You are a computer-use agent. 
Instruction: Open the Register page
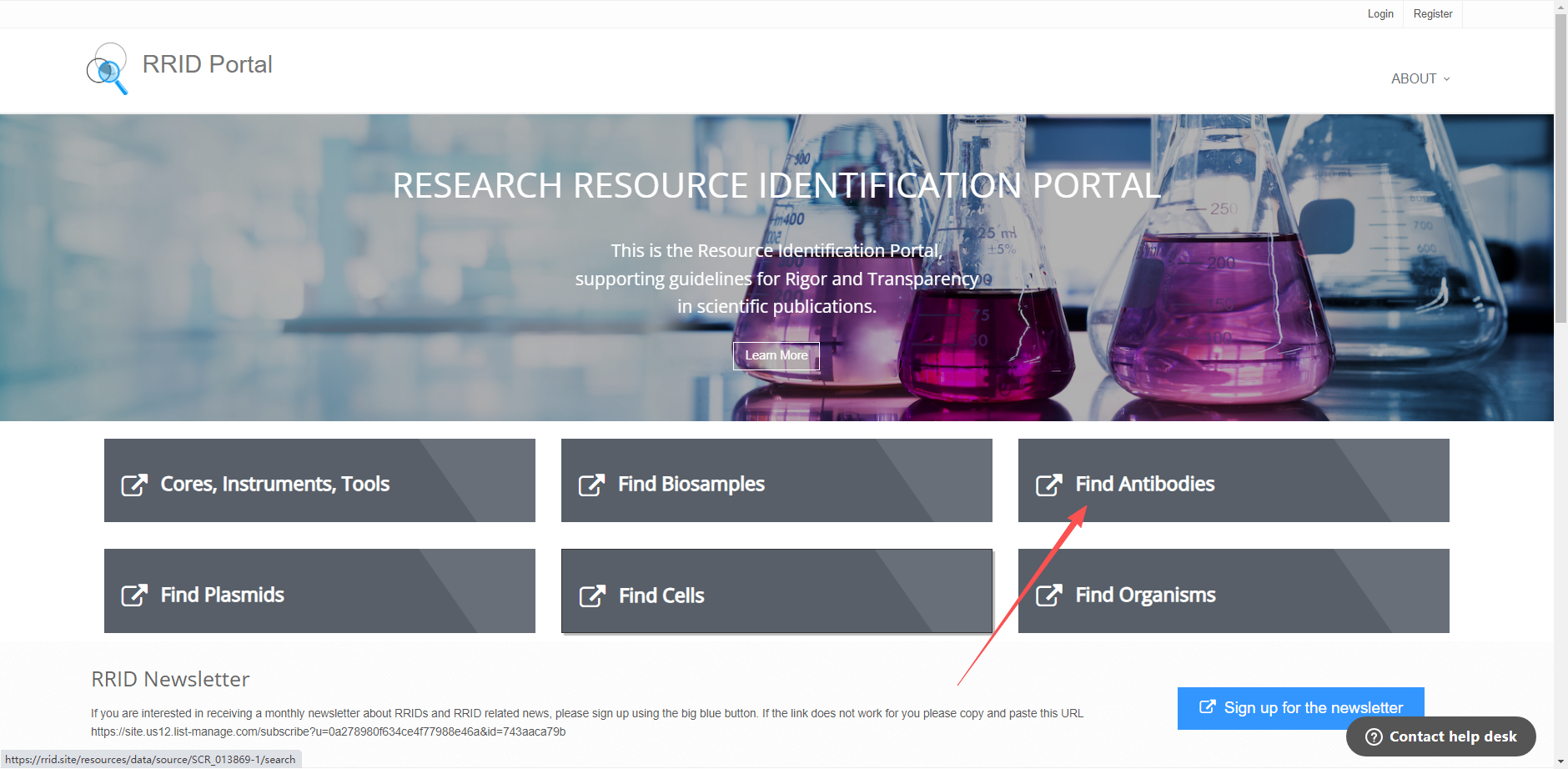1433,14
